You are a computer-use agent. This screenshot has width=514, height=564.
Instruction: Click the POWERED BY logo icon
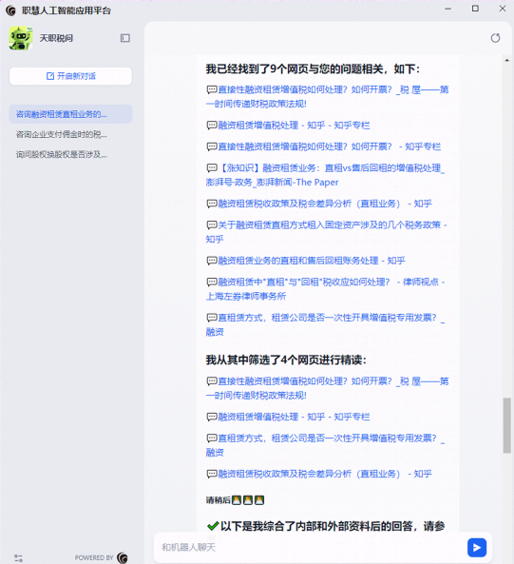[x=122, y=558]
